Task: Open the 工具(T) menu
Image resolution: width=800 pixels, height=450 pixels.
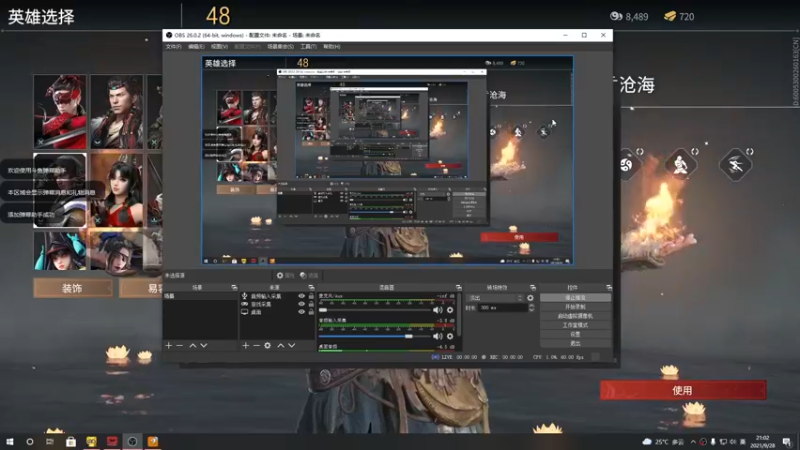Action: (308, 46)
